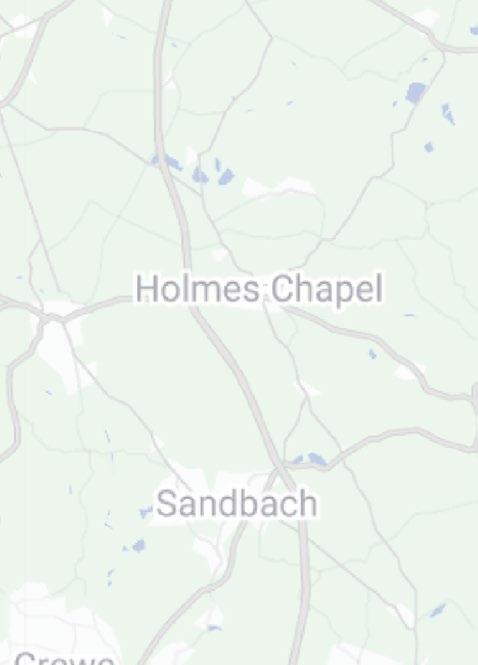Select the largest lake in the northeast area
The image size is (478, 665).
click(x=415, y=92)
